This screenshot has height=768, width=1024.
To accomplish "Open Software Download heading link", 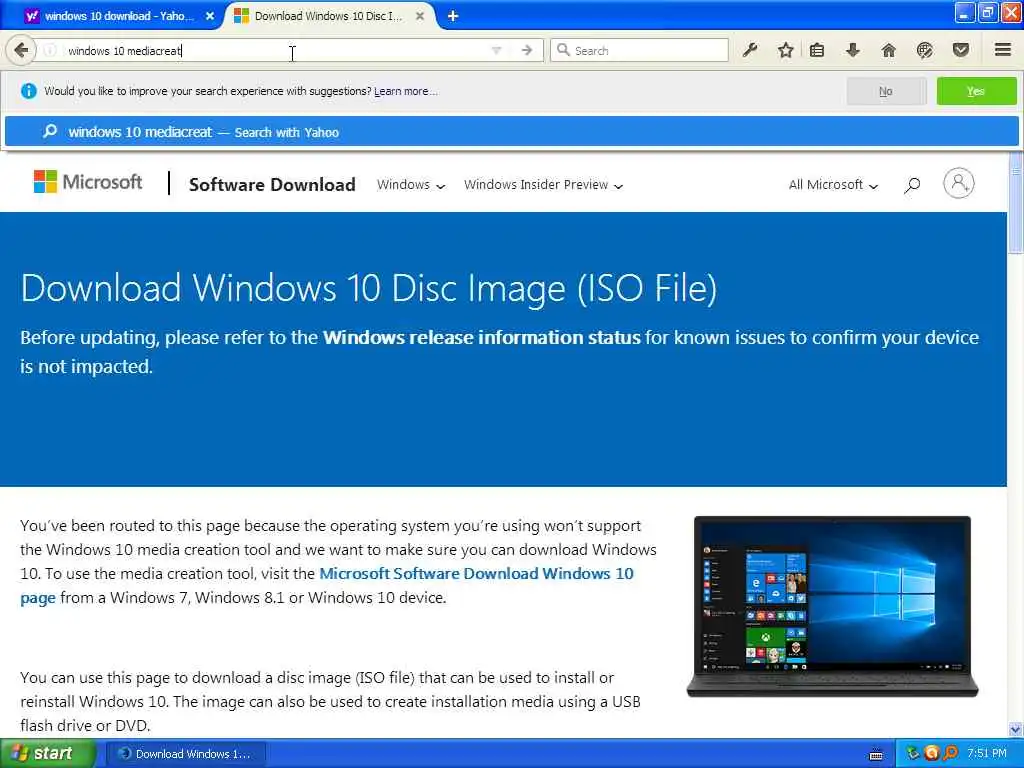I will tap(272, 185).
